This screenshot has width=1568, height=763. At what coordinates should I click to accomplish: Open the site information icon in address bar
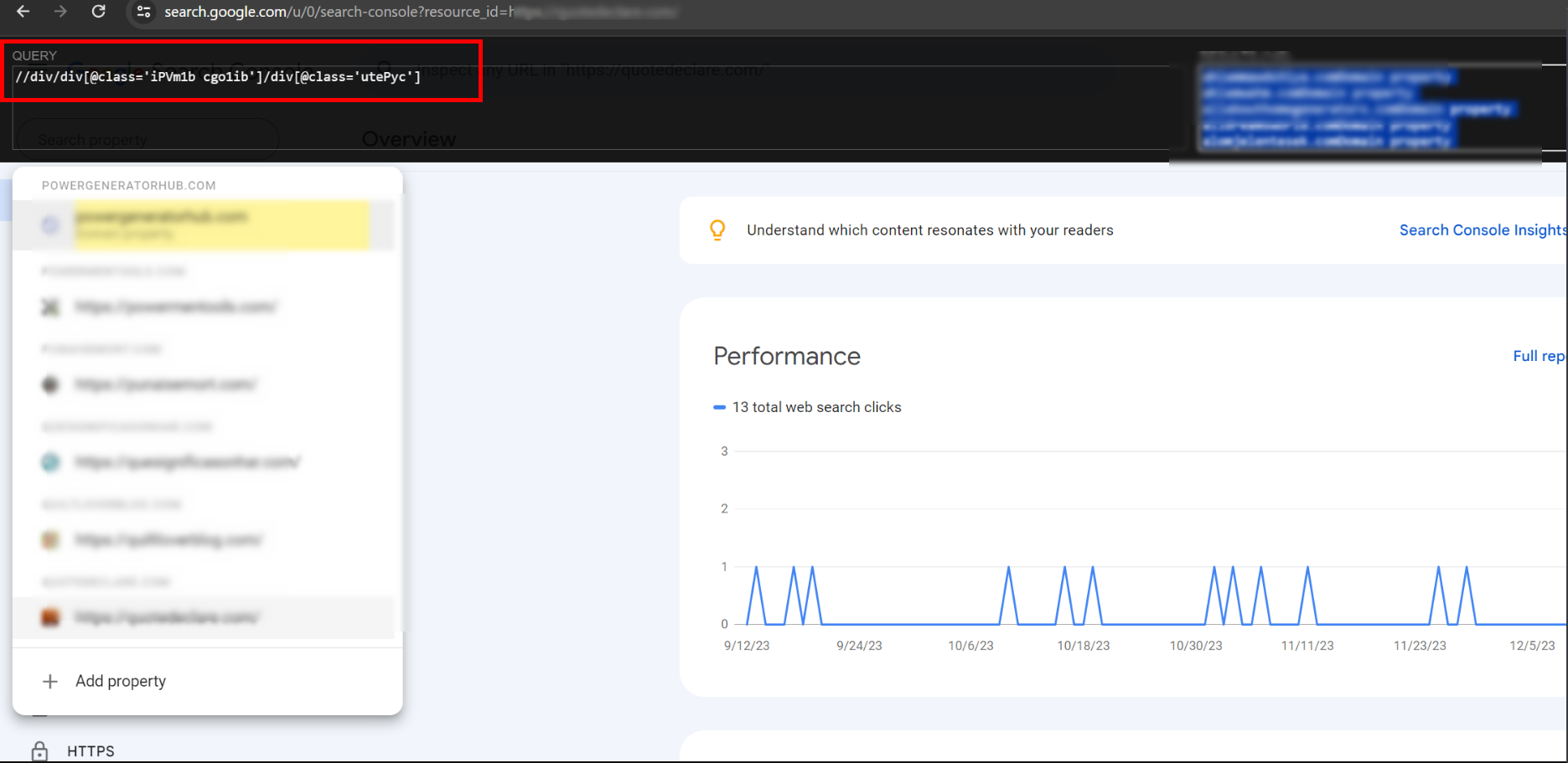pos(143,12)
